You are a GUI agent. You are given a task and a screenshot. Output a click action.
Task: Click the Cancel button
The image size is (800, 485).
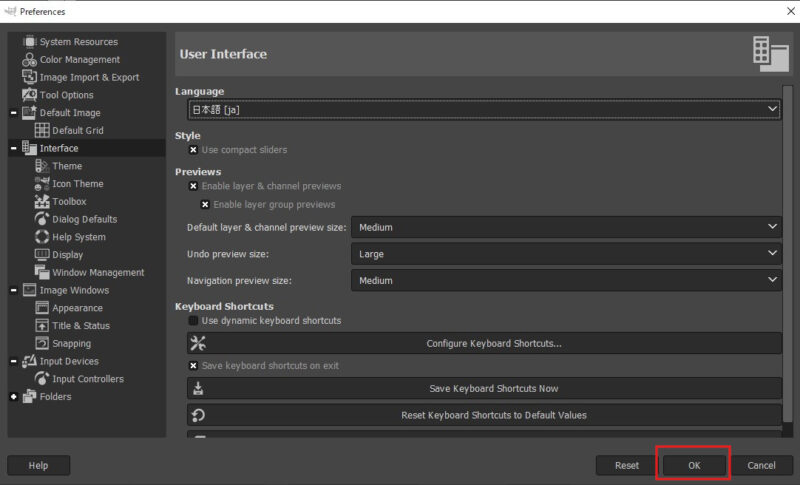(761, 465)
